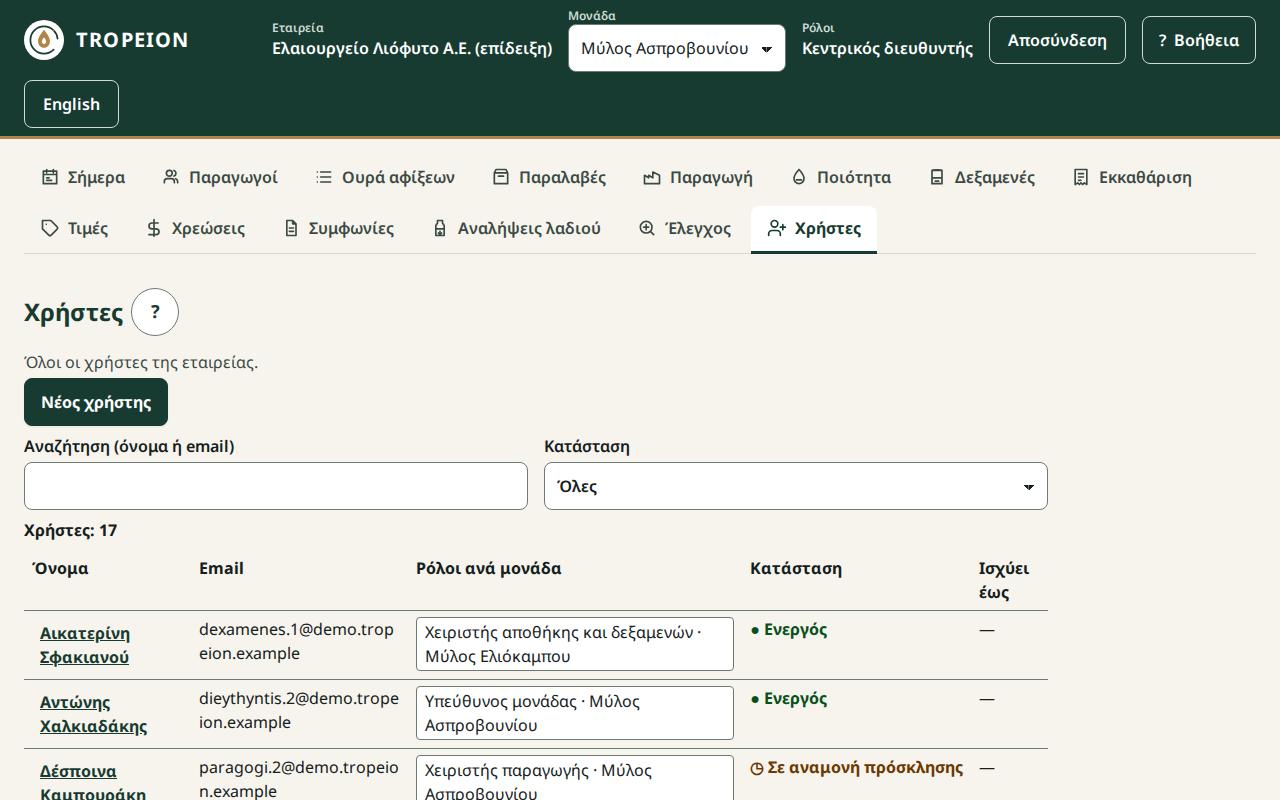
Task: Open the Σήμερα tab
Action: (83, 177)
